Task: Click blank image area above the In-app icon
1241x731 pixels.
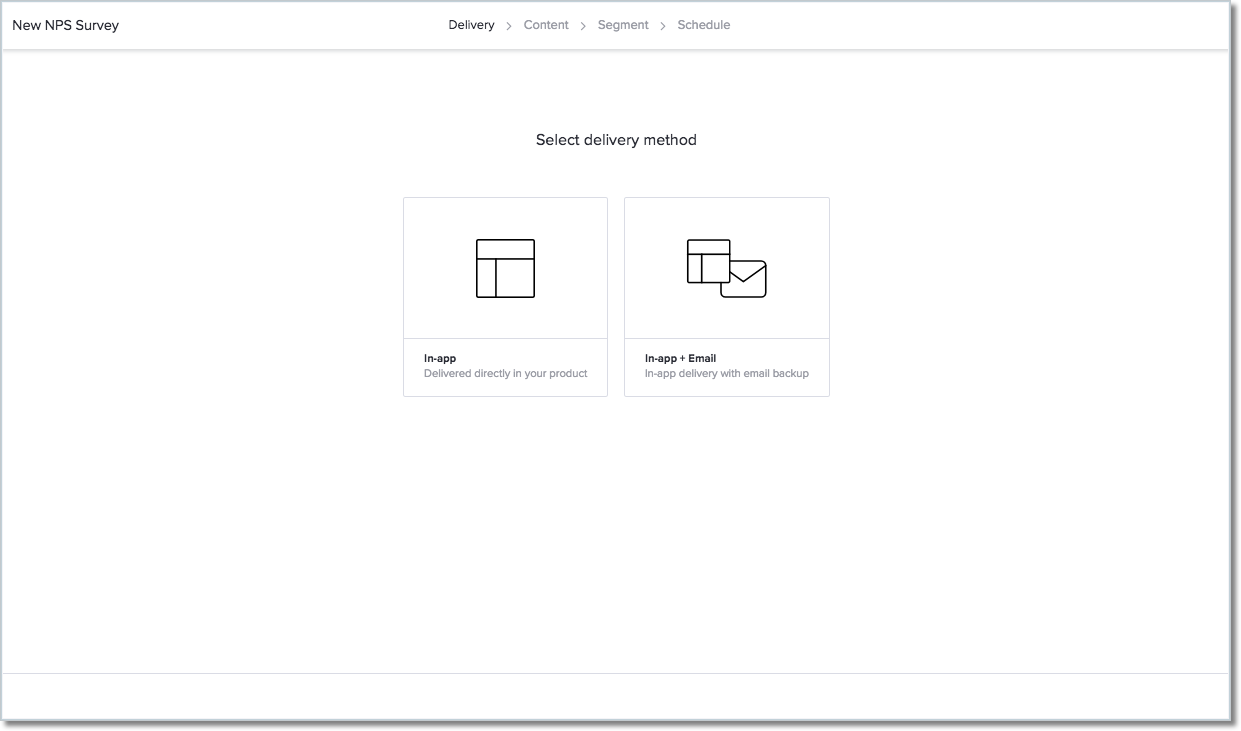Action: point(505,217)
